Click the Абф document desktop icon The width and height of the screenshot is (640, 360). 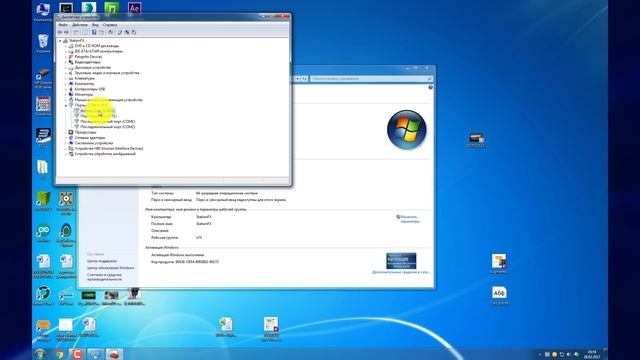click(499, 296)
